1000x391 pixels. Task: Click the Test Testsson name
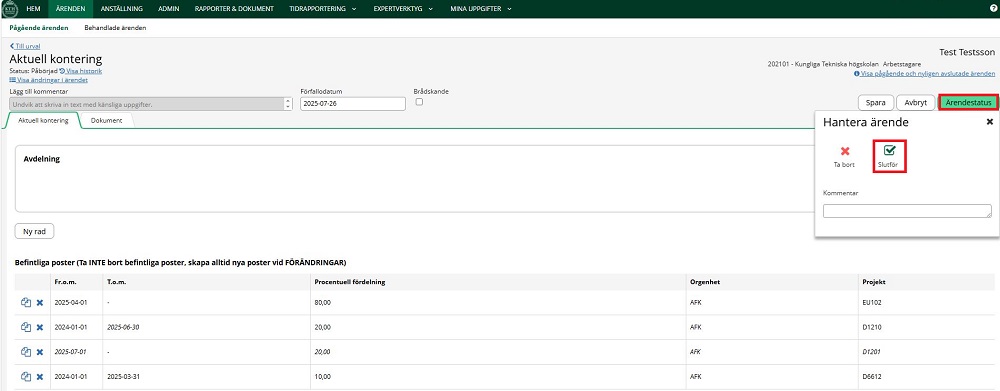(x=967, y=52)
